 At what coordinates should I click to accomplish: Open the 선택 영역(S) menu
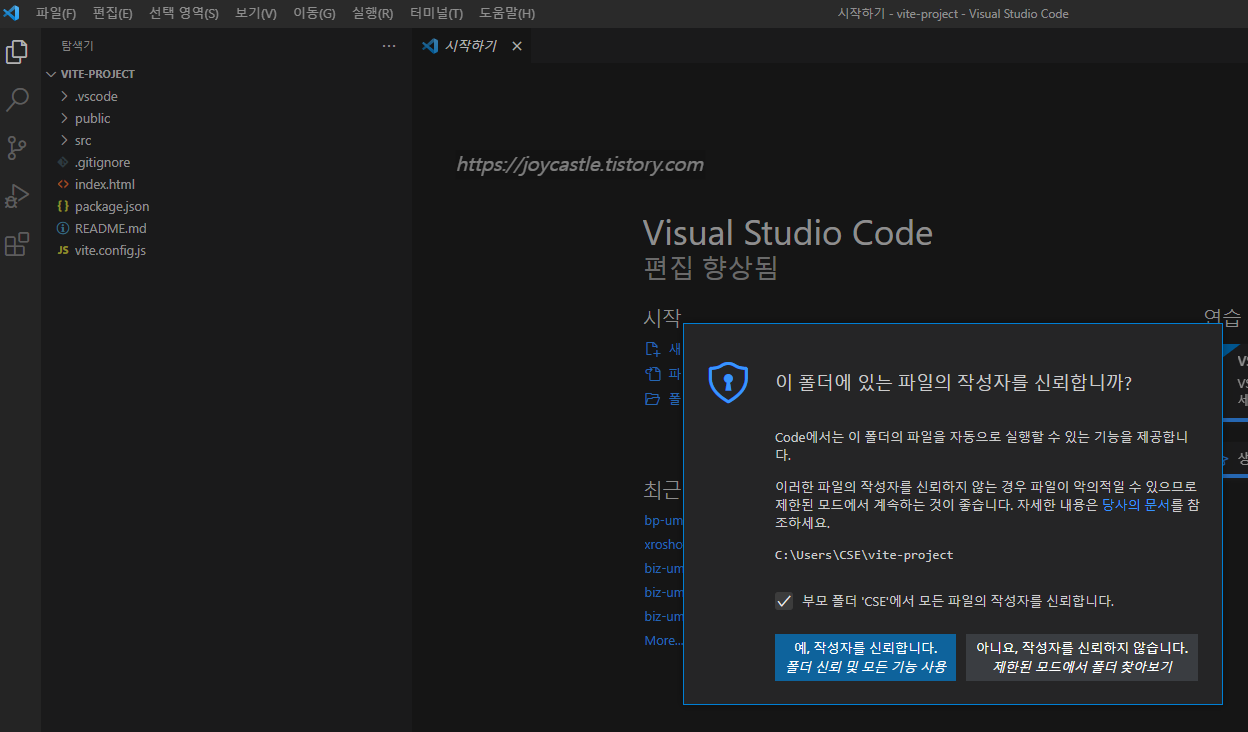tap(184, 13)
